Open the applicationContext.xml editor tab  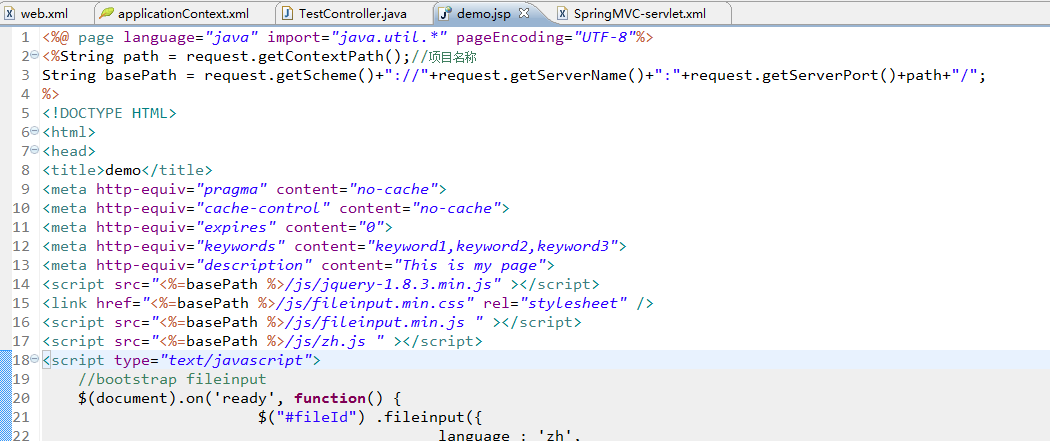point(183,13)
